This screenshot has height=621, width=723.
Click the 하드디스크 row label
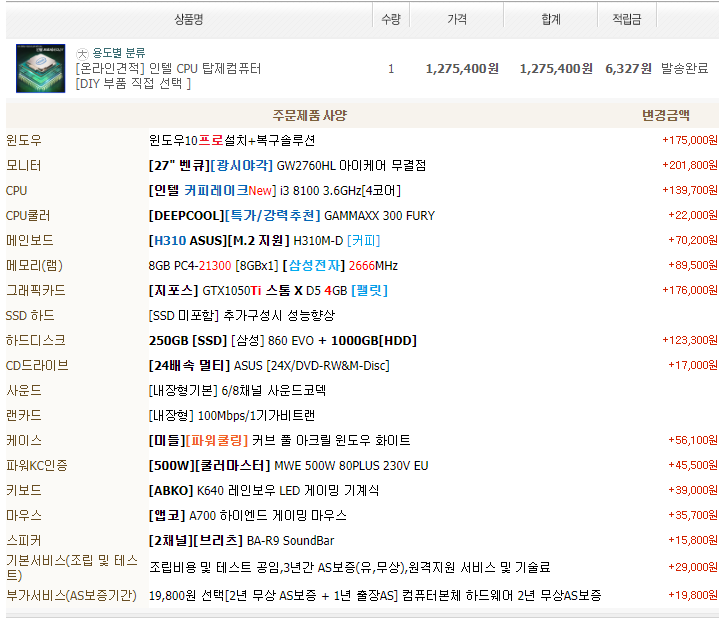(x=36, y=341)
